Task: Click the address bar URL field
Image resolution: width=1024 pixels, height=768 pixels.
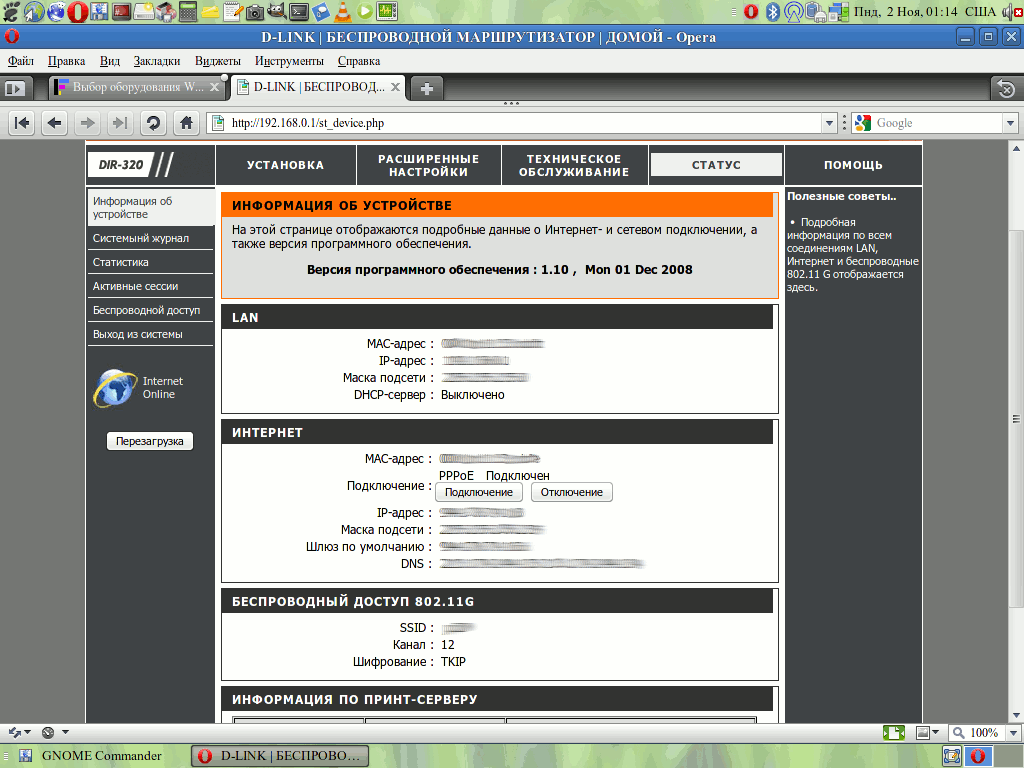Action: (516, 123)
